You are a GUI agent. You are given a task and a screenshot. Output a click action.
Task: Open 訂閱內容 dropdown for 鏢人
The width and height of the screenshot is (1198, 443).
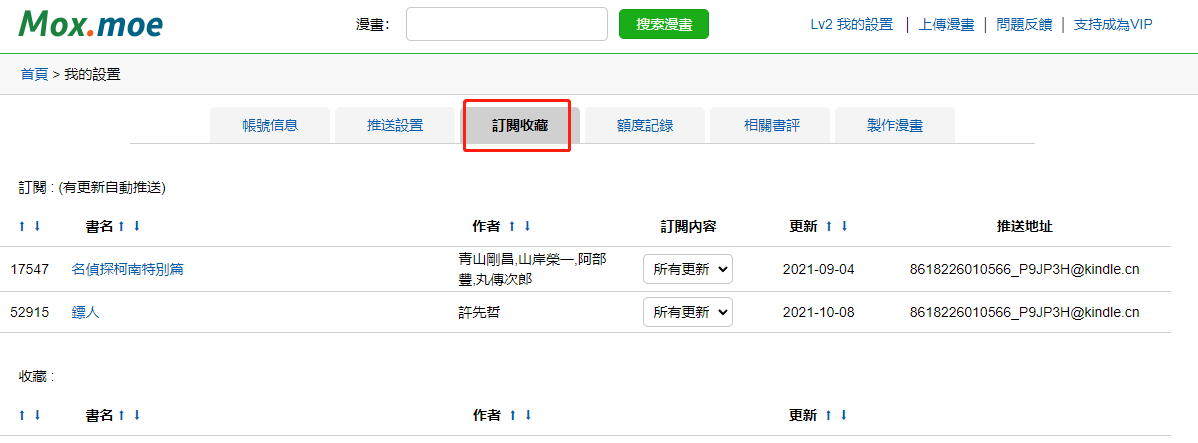(688, 312)
